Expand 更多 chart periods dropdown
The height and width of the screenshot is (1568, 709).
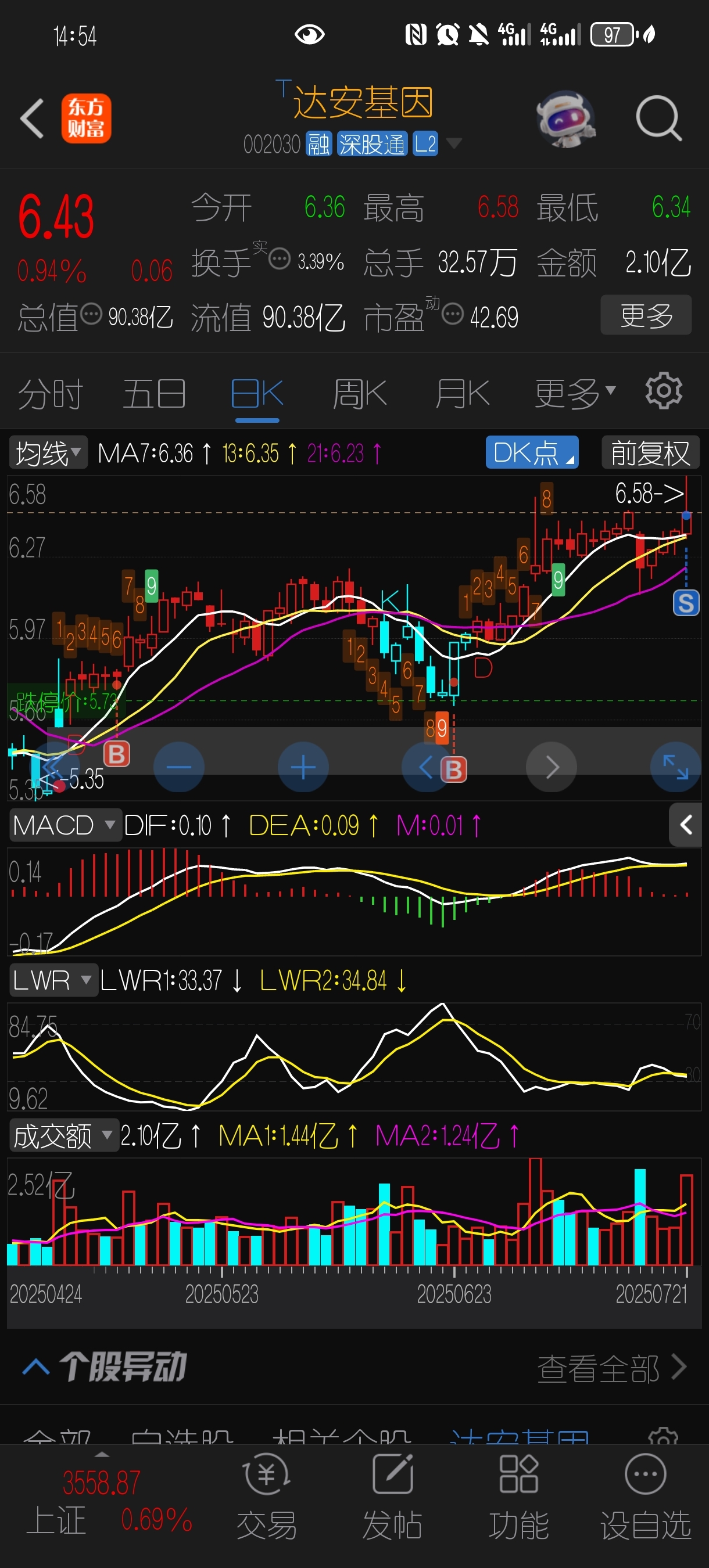[575, 394]
